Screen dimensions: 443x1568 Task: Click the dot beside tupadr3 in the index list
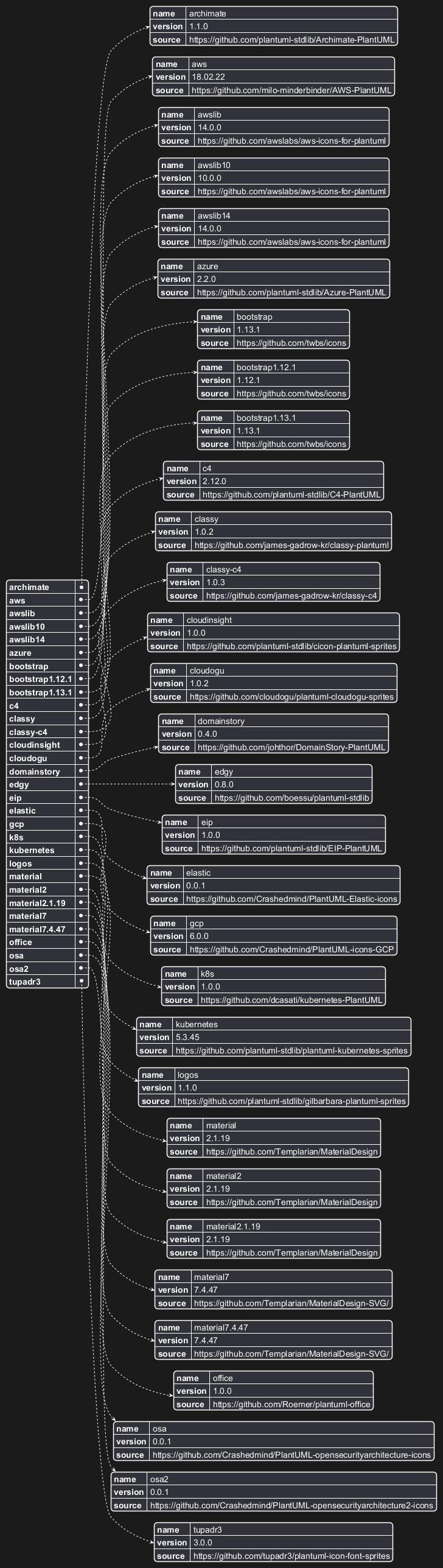(x=82, y=982)
